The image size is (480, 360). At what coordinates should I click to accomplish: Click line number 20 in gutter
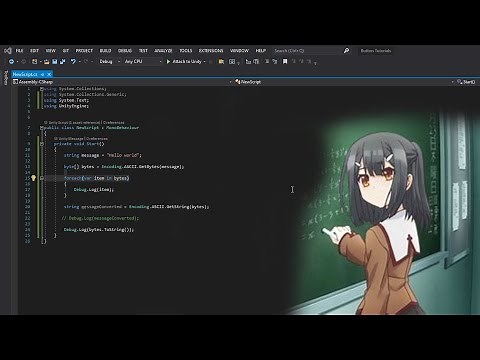[28, 207]
